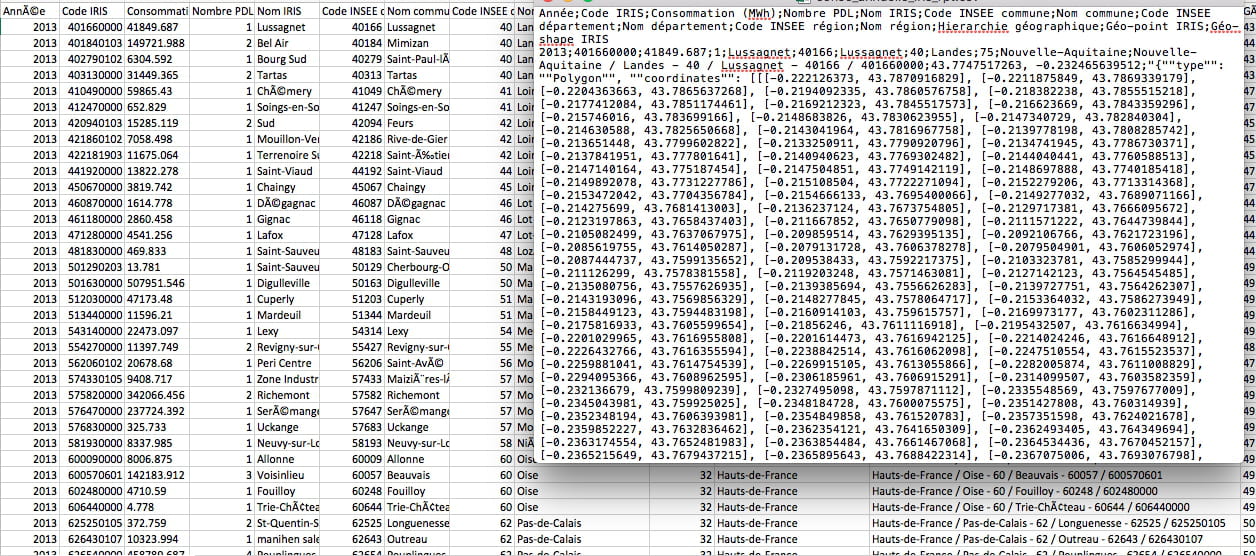This screenshot has width=1256, height=556.
Task: Click the Outreau commune cell
Action: (417, 539)
